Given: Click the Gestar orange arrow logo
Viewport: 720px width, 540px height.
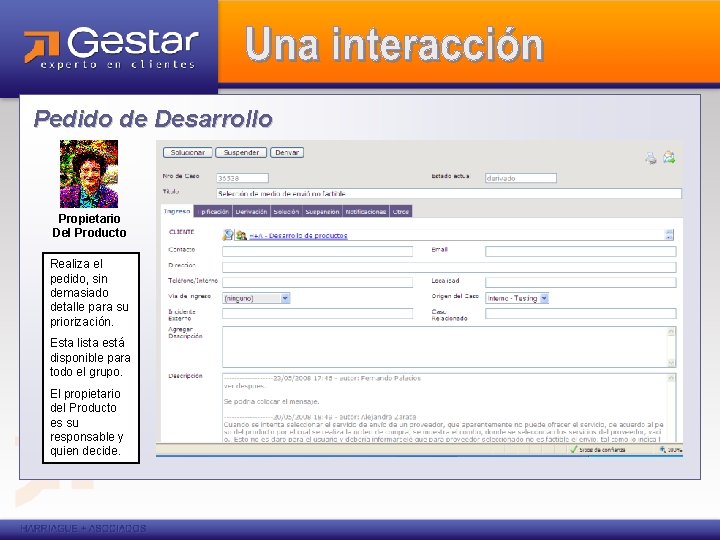Looking at the screenshot, I should (41, 45).
